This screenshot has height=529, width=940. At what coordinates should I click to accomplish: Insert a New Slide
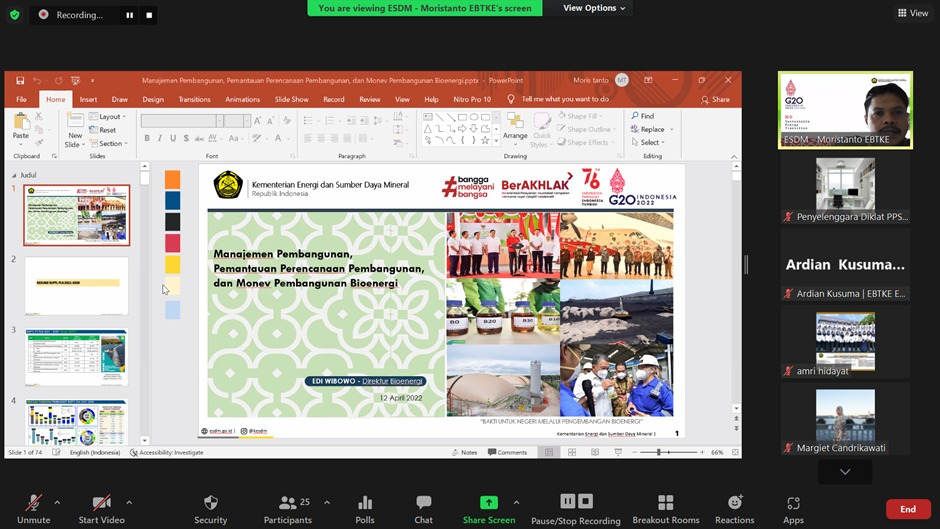[x=75, y=131]
